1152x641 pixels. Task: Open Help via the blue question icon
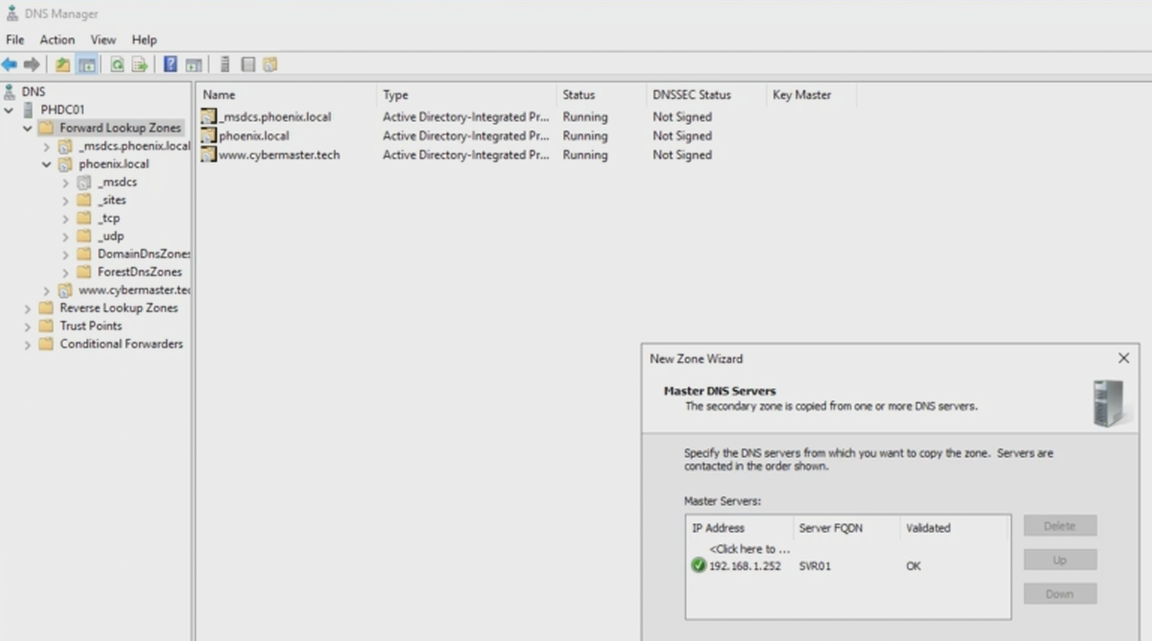click(171, 65)
